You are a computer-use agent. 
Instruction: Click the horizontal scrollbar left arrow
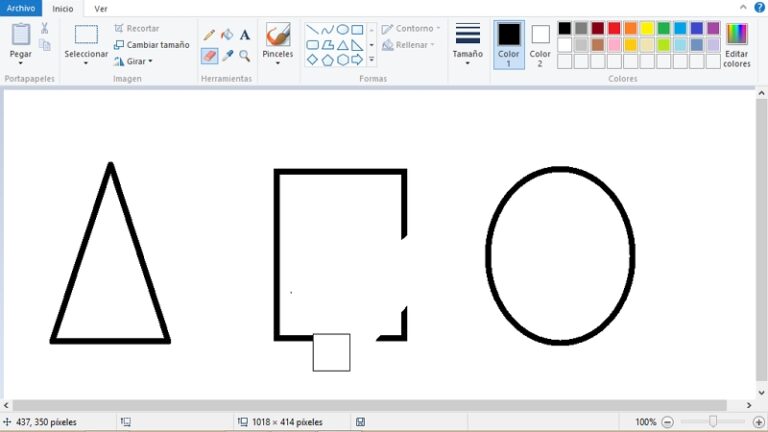(6, 405)
